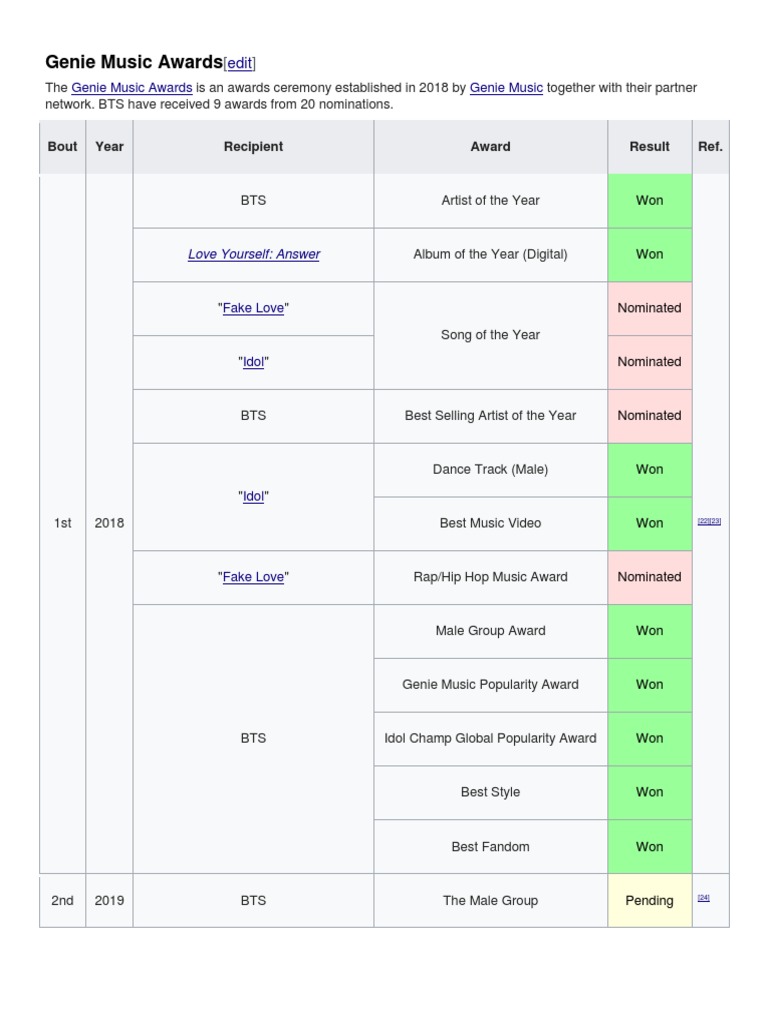Click the Bout column header

coord(62,146)
